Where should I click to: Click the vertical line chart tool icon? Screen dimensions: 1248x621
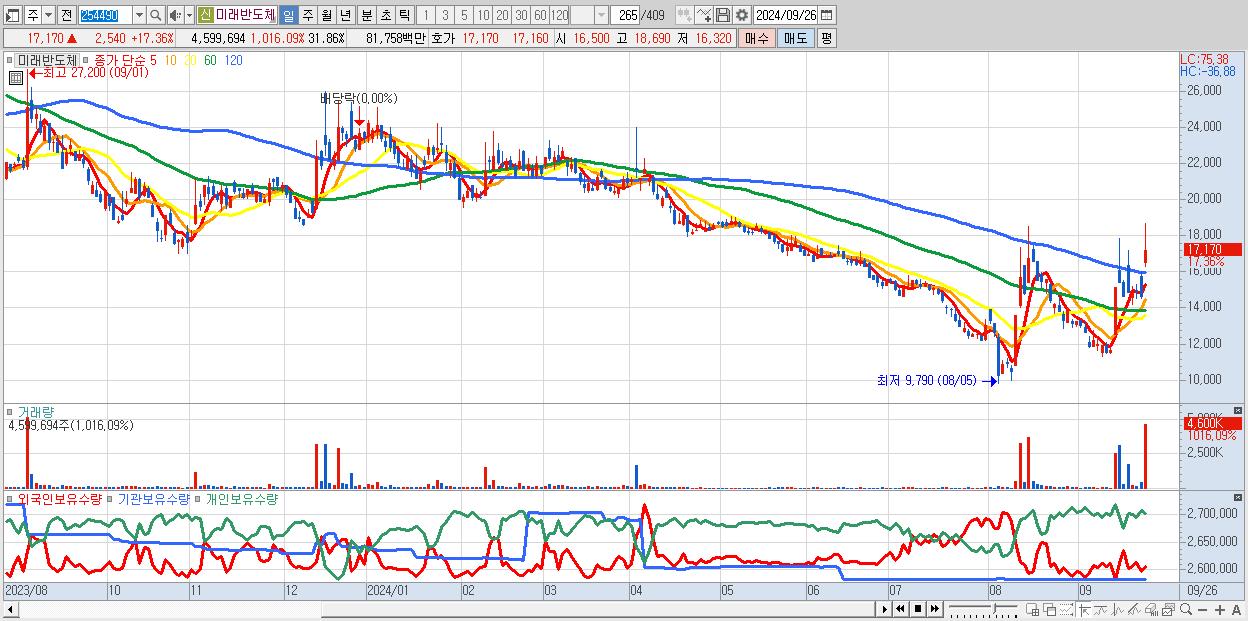click(x=1118, y=609)
